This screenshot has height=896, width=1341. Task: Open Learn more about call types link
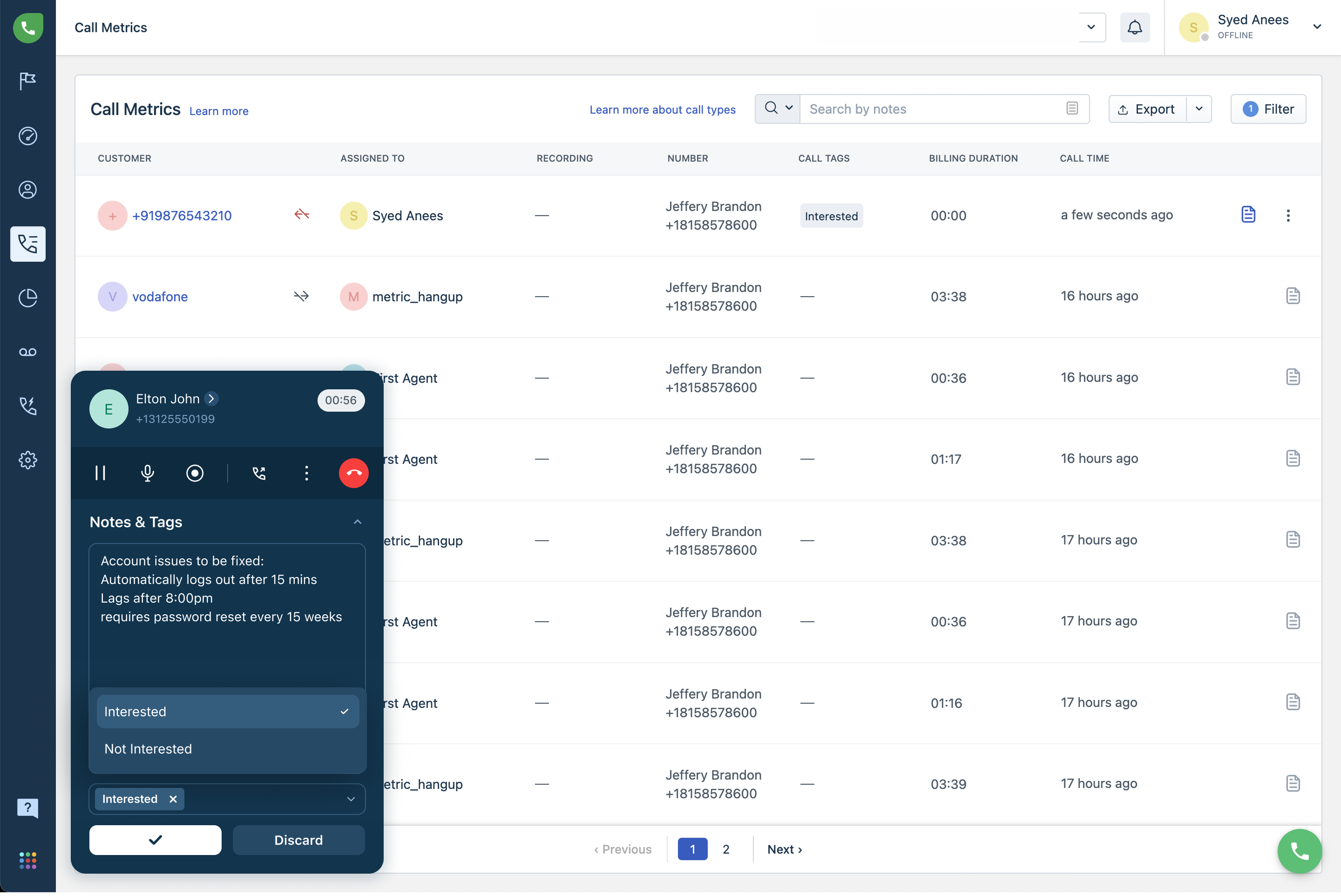[x=662, y=110]
